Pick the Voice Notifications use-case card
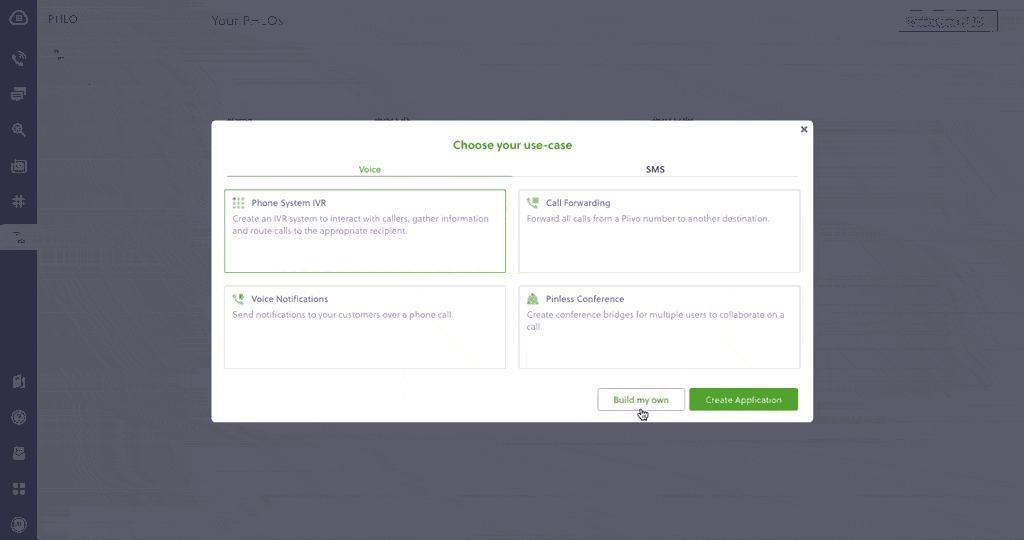 [x=365, y=327]
